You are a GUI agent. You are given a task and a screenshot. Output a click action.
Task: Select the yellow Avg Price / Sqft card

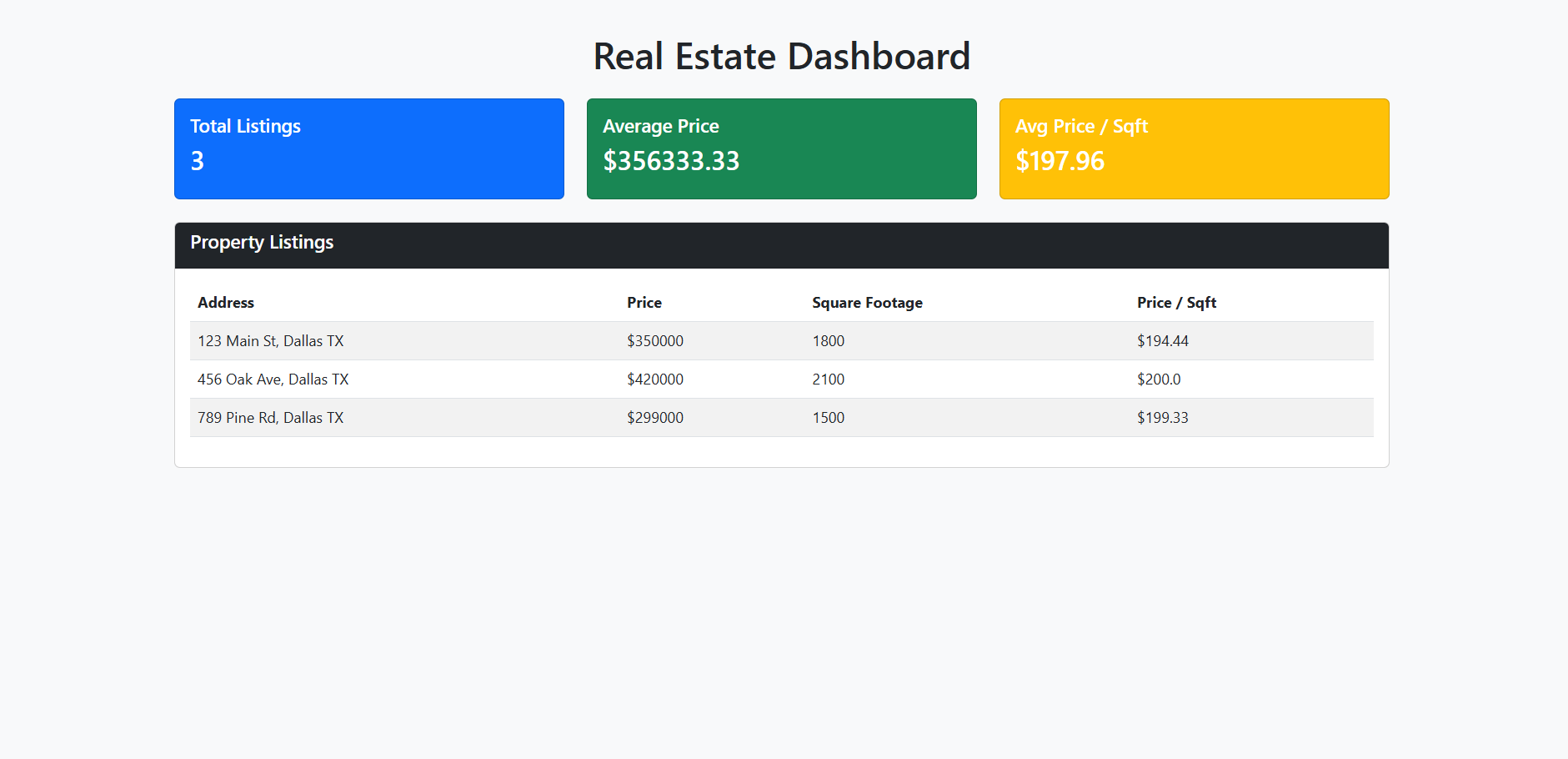pyautogui.click(x=1194, y=148)
